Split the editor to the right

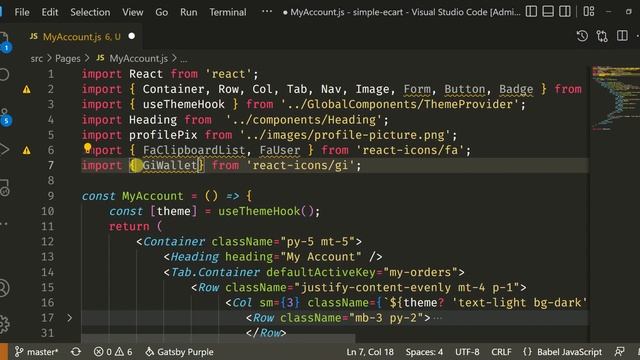click(x=622, y=36)
